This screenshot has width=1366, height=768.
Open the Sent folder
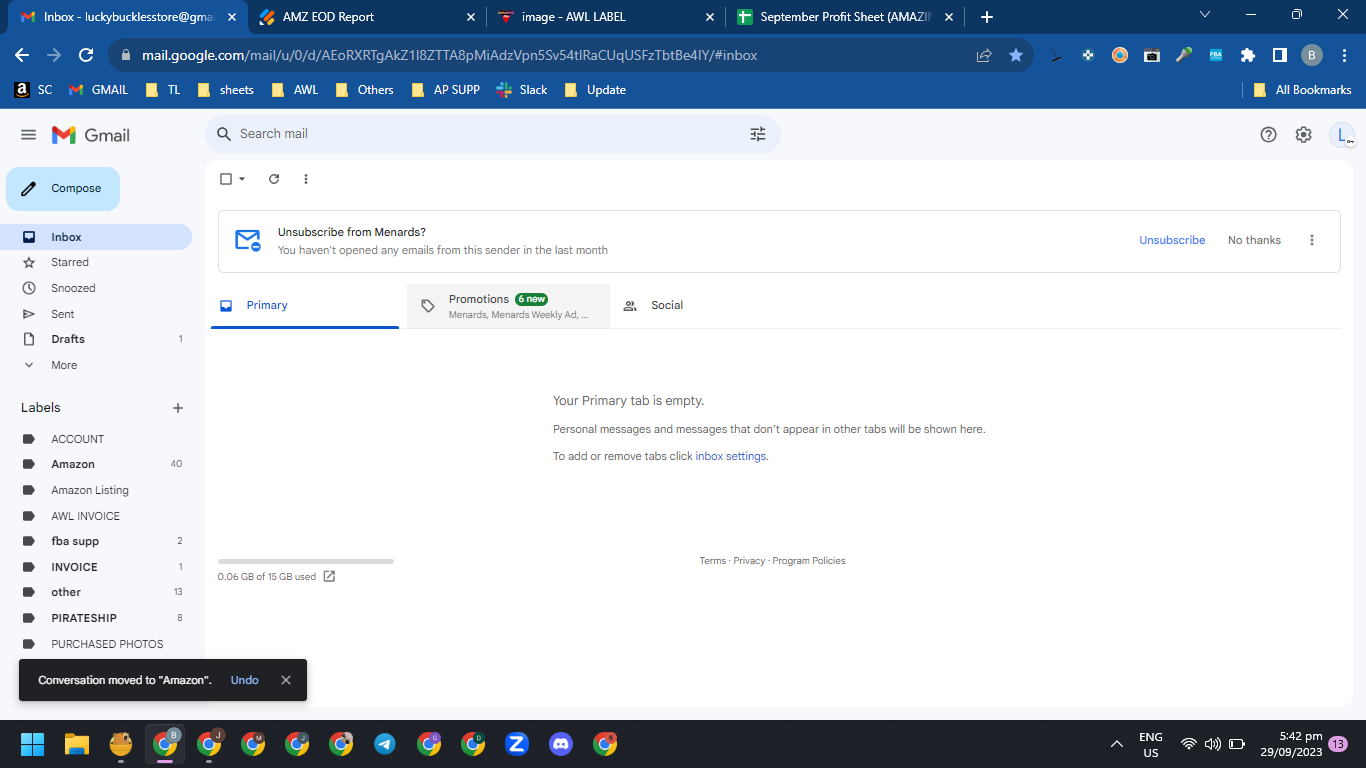pos(96,314)
